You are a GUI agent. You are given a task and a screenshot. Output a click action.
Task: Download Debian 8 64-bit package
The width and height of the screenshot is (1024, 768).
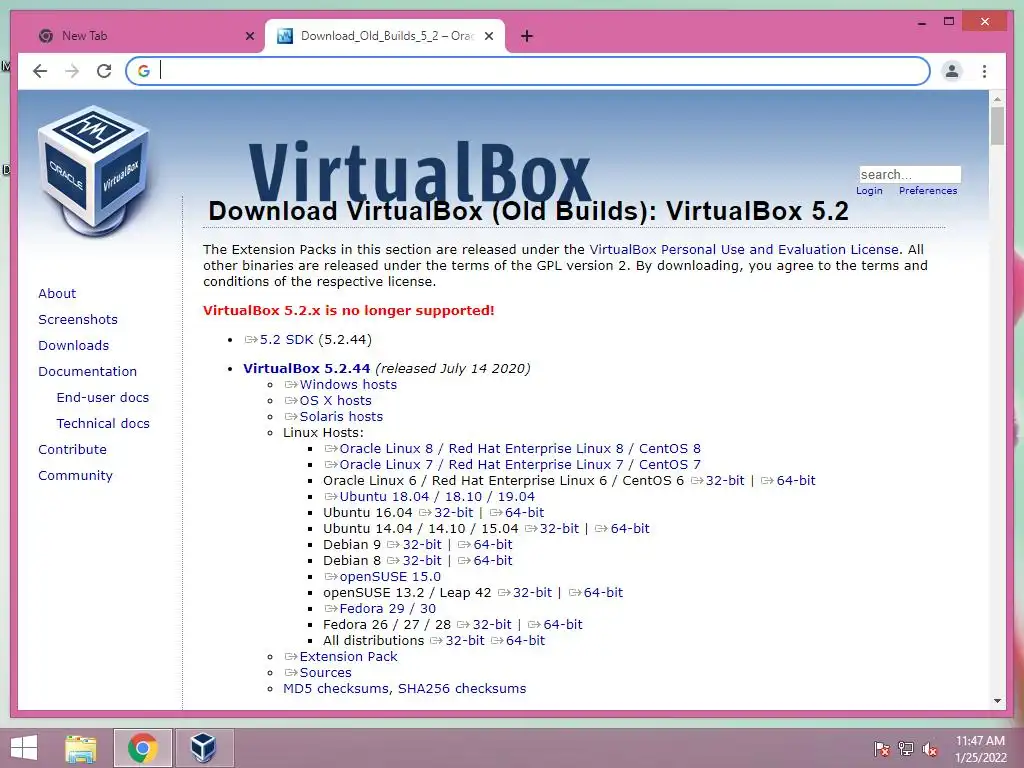[x=485, y=560]
